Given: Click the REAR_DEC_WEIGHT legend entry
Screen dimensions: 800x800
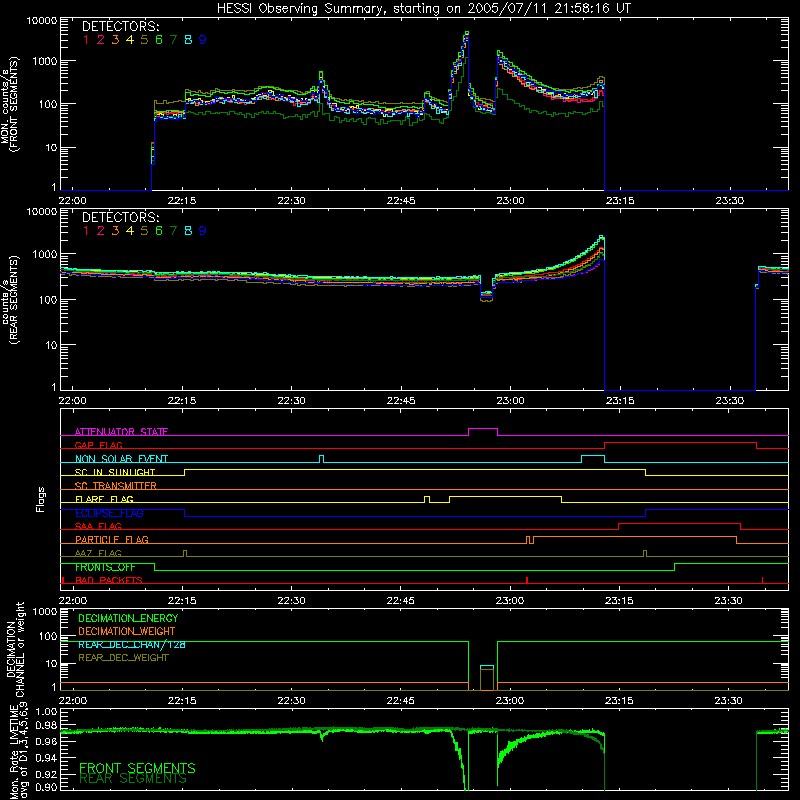Looking at the screenshot, I should 123,658.
